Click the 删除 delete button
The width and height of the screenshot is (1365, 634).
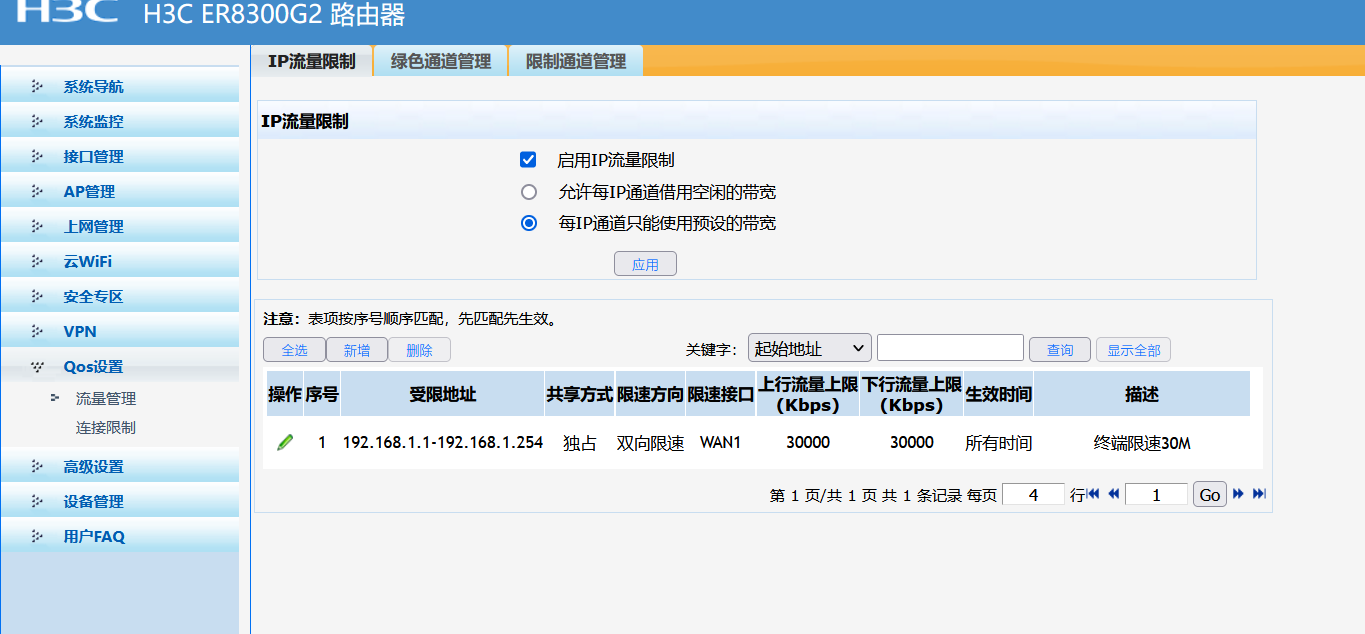point(419,350)
